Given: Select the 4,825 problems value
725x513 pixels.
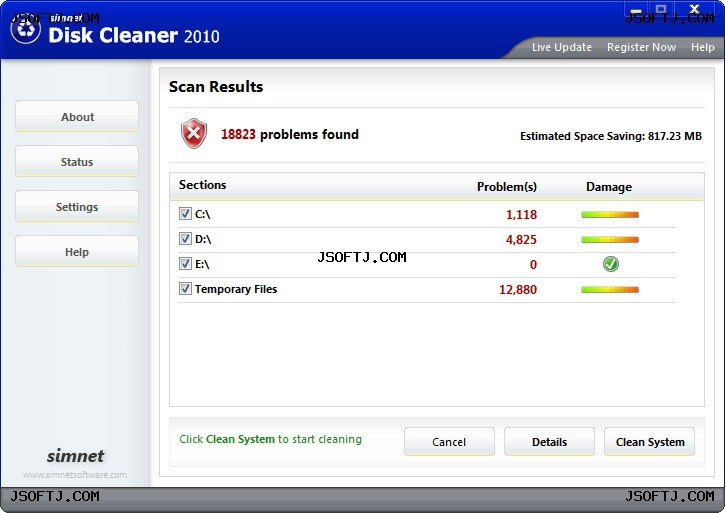Looking at the screenshot, I should [522, 240].
